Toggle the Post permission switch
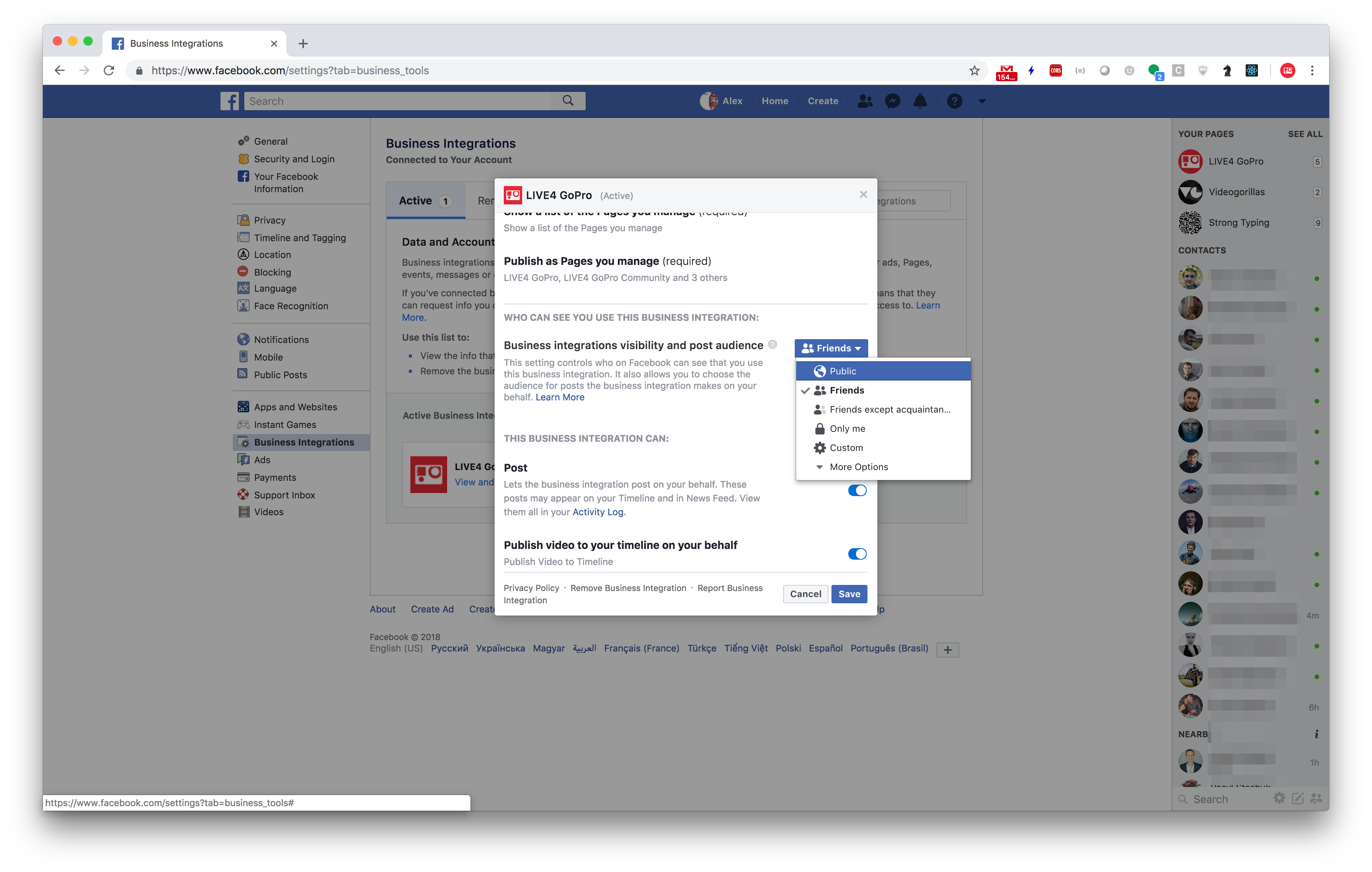 click(x=857, y=490)
